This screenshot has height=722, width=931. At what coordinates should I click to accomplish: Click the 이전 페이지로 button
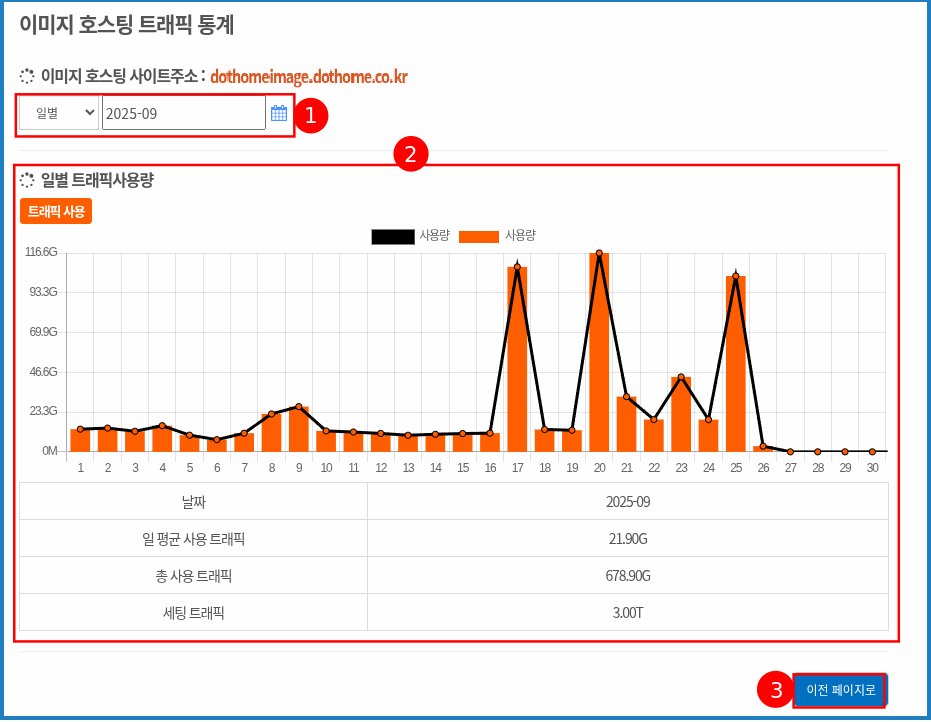pyautogui.click(x=840, y=689)
